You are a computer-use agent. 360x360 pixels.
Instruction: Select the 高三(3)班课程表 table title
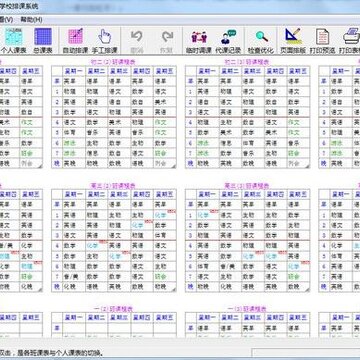point(247,185)
